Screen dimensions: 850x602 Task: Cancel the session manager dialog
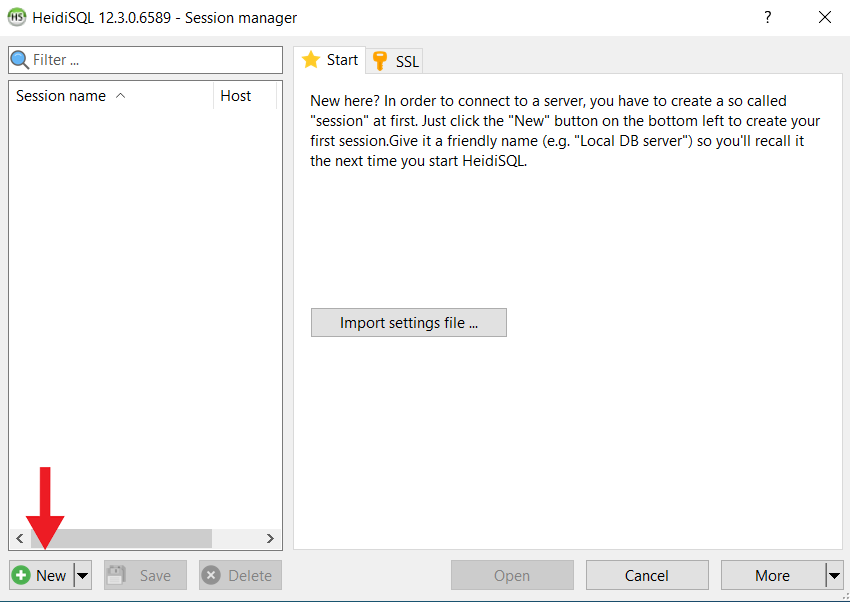pyautogui.click(x=647, y=575)
